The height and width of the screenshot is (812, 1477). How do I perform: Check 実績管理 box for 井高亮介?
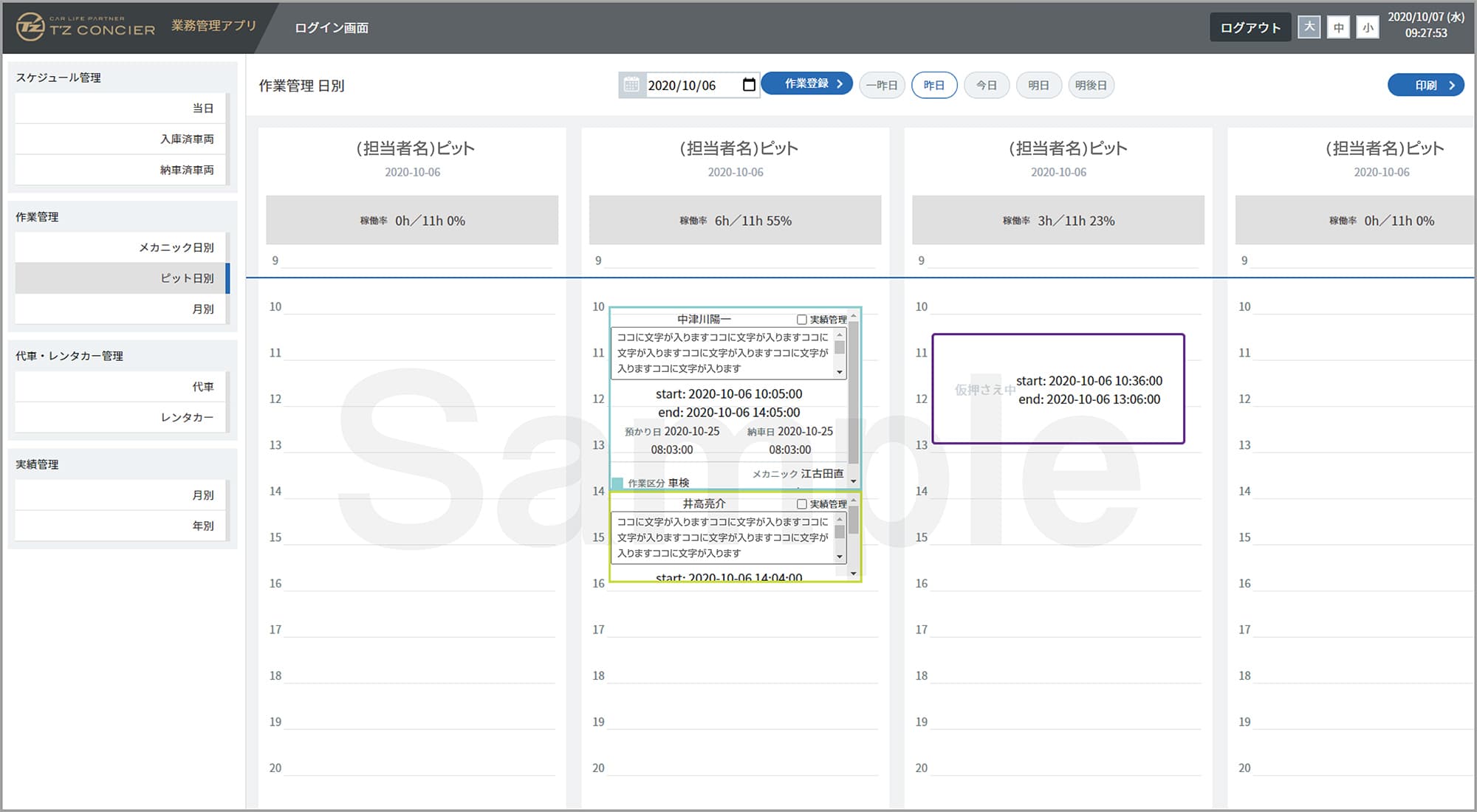coord(801,504)
